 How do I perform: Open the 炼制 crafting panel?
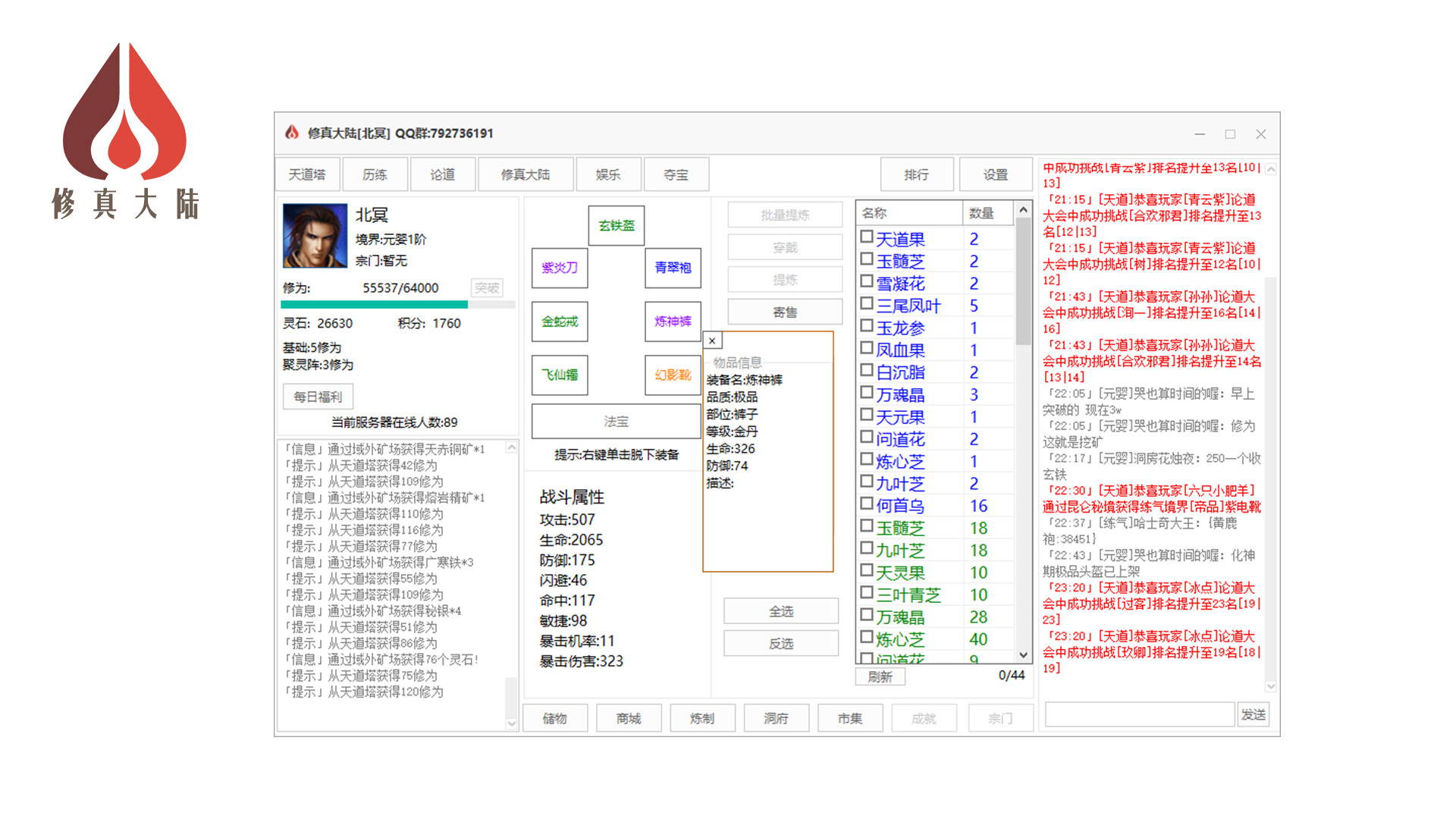coord(702,717)
